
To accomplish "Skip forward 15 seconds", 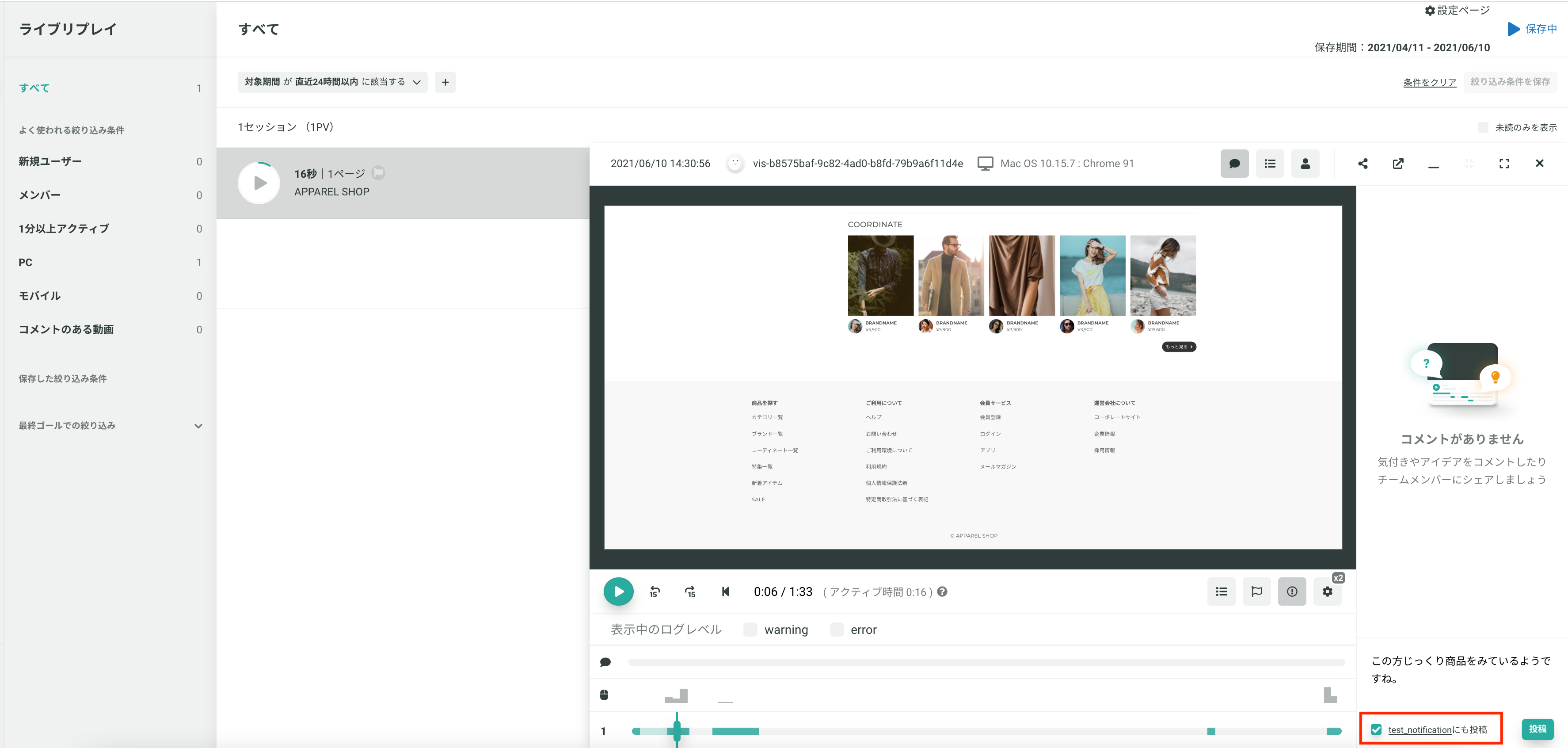I will coord(690,592).
